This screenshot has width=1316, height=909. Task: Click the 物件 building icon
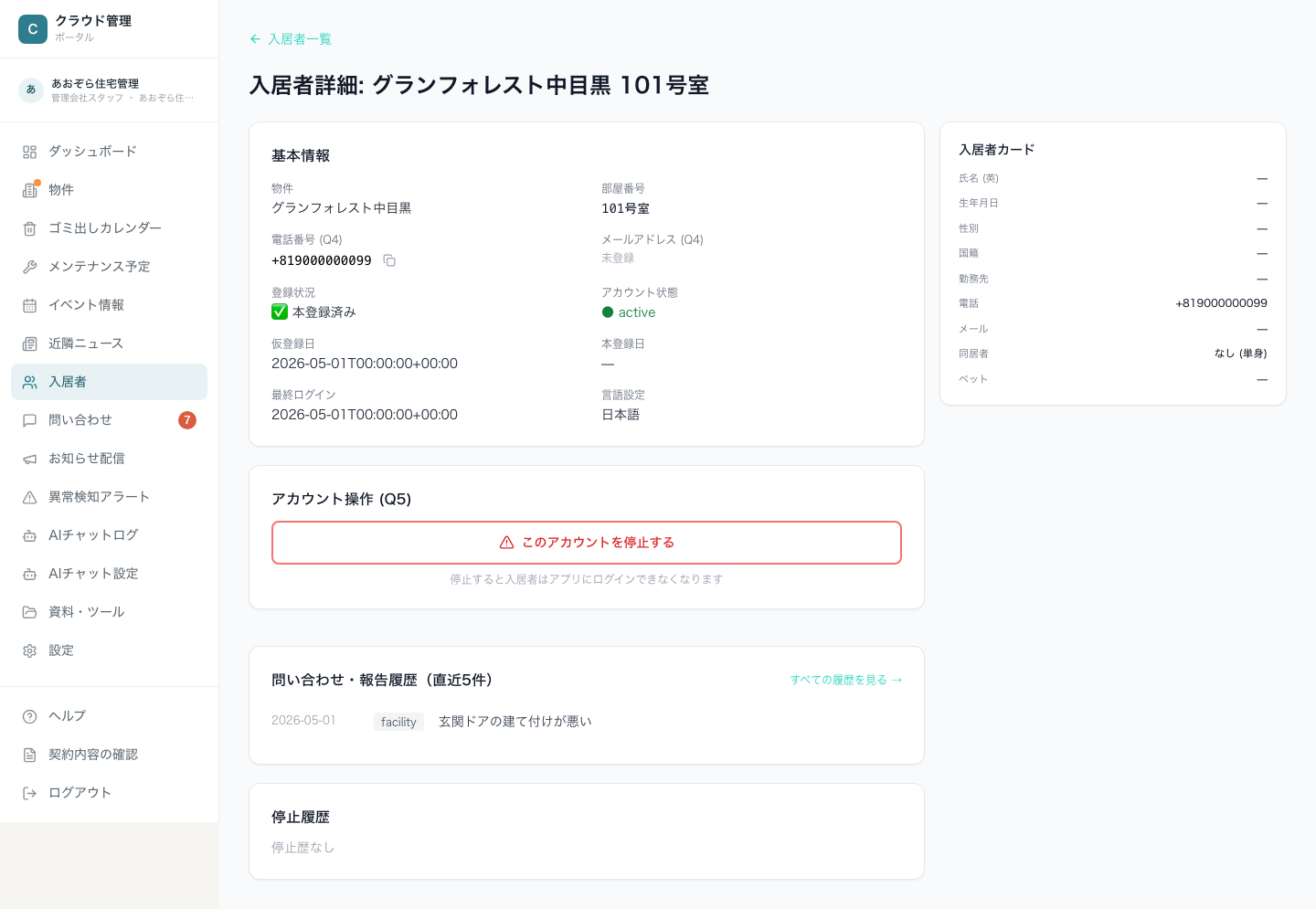tap(30, 190)
